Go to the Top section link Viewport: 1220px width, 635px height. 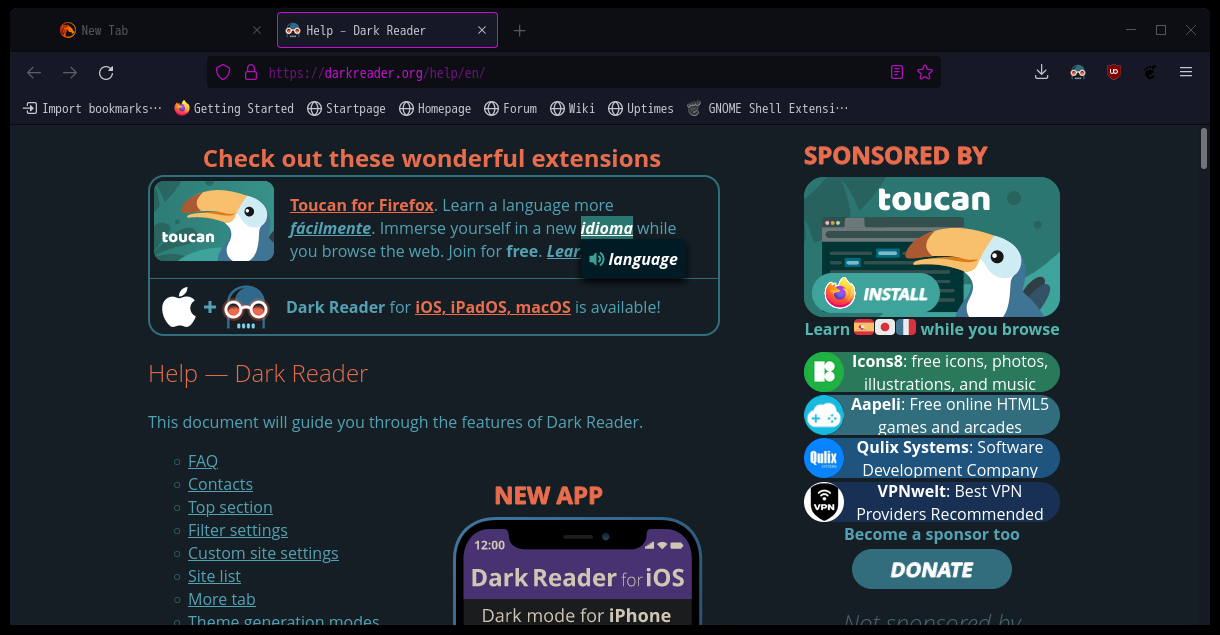coord(230,507)
